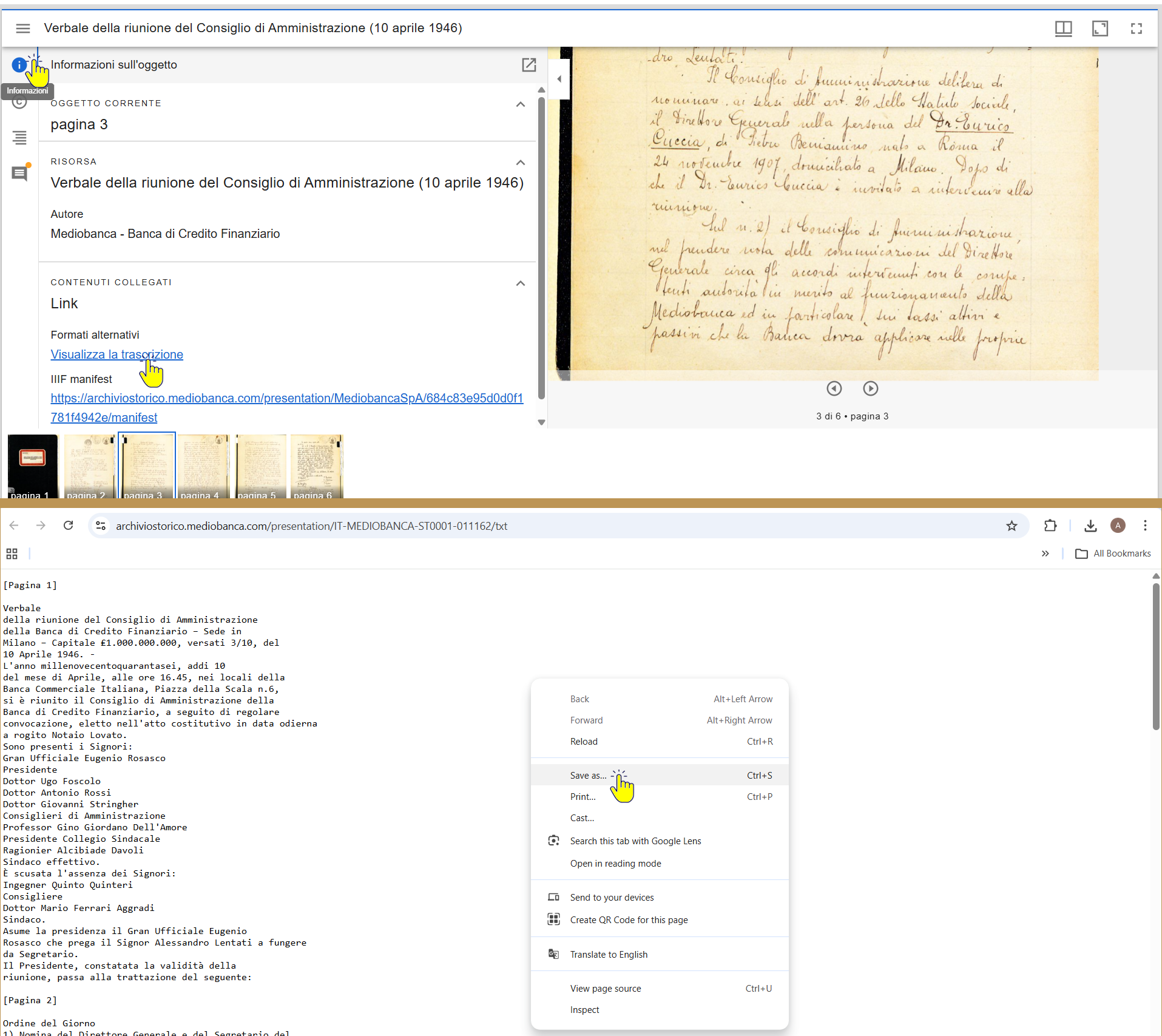The height and width of the screenshot is (1036, 1162).
Task: Collapse the Contenuti Collegati section
Action: 520,283
